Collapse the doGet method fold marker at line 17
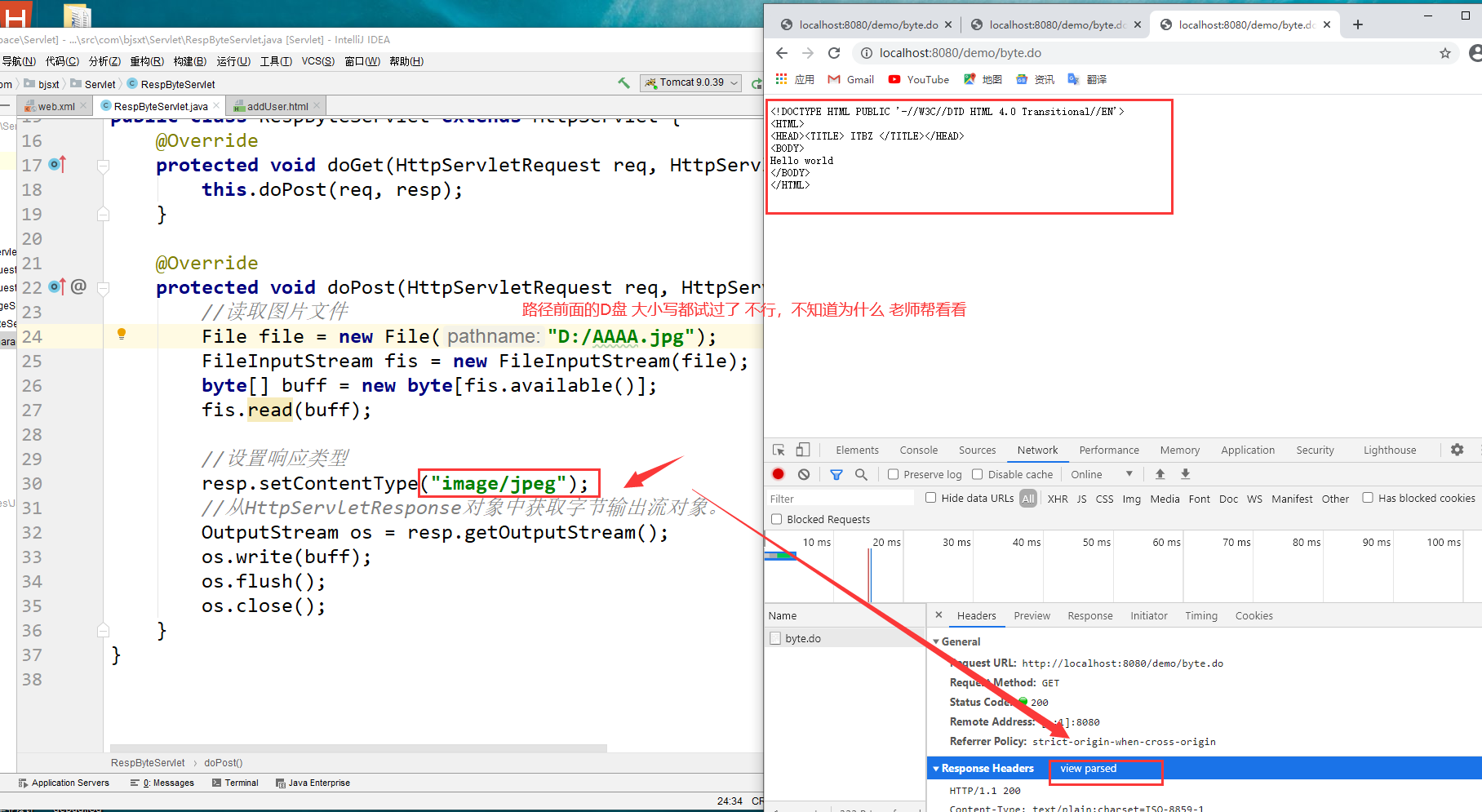 point(103,166)
